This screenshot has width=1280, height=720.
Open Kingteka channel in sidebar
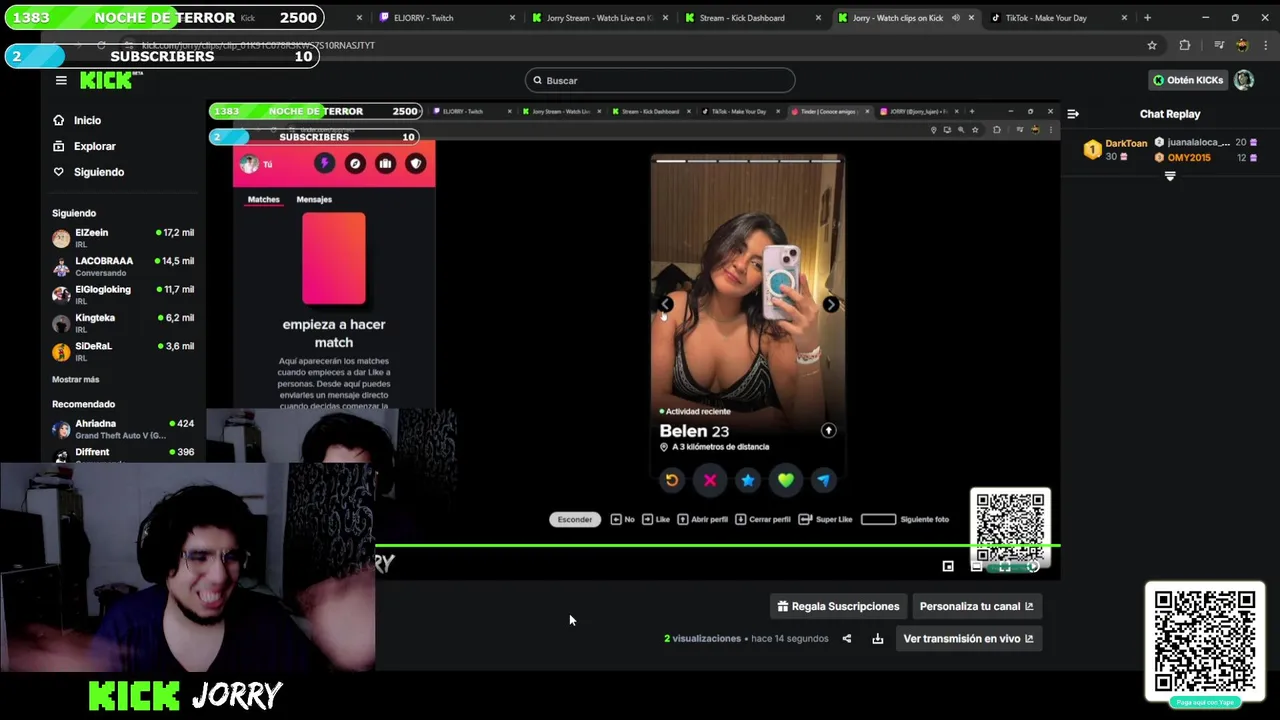pos(123,323)
